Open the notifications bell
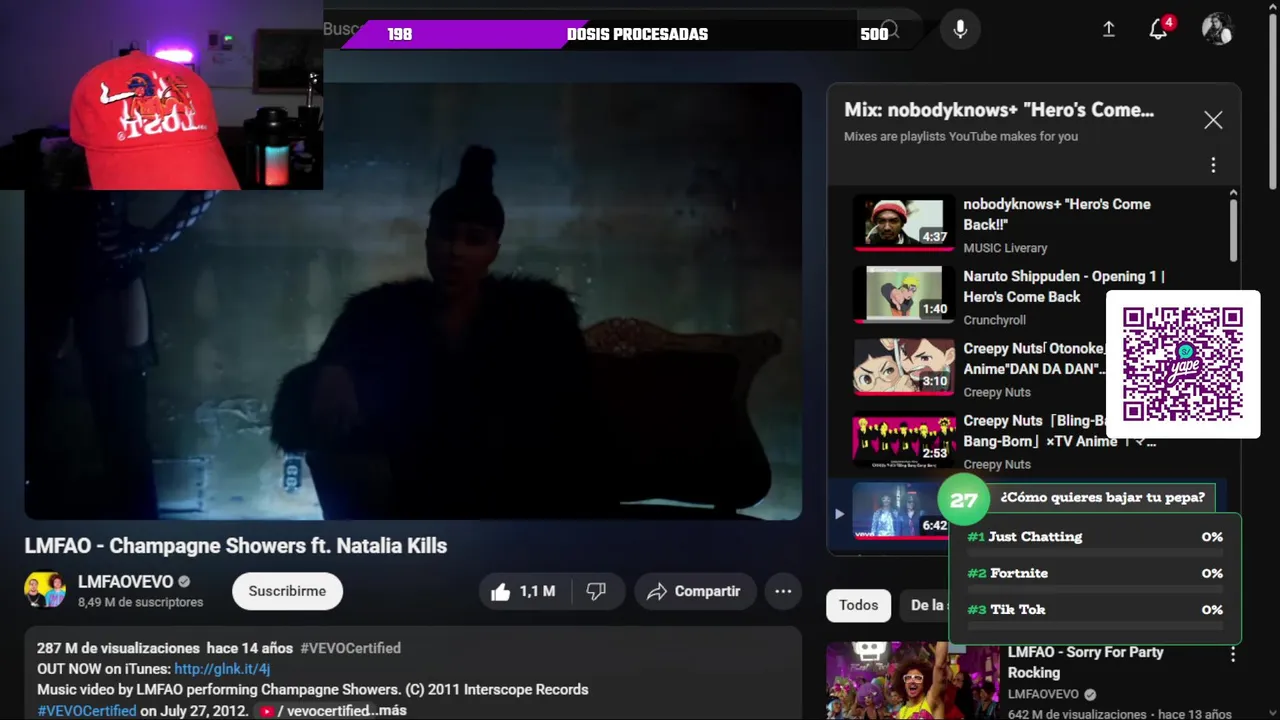 [x=1159, y=29]
